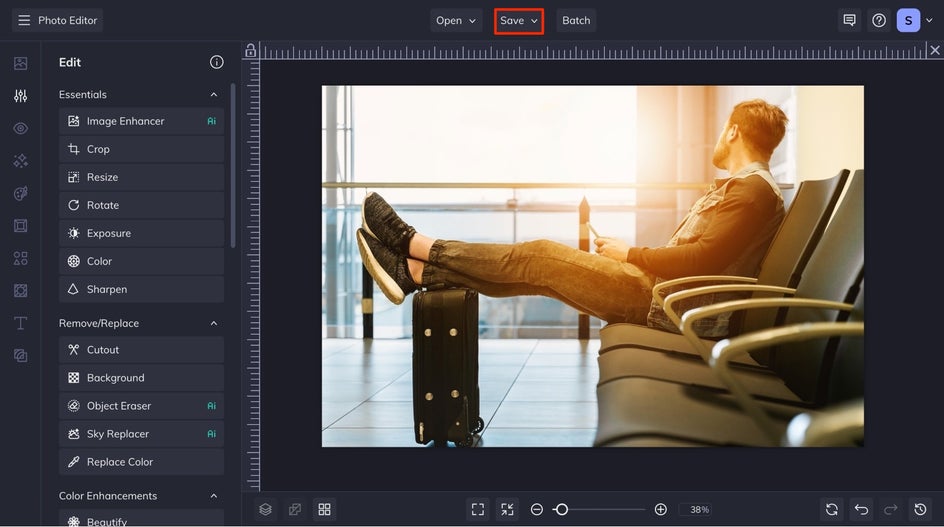Click the Fit to Screen icon
The image size is (944, 527).
pyautogui.click(x=478, y=510)
